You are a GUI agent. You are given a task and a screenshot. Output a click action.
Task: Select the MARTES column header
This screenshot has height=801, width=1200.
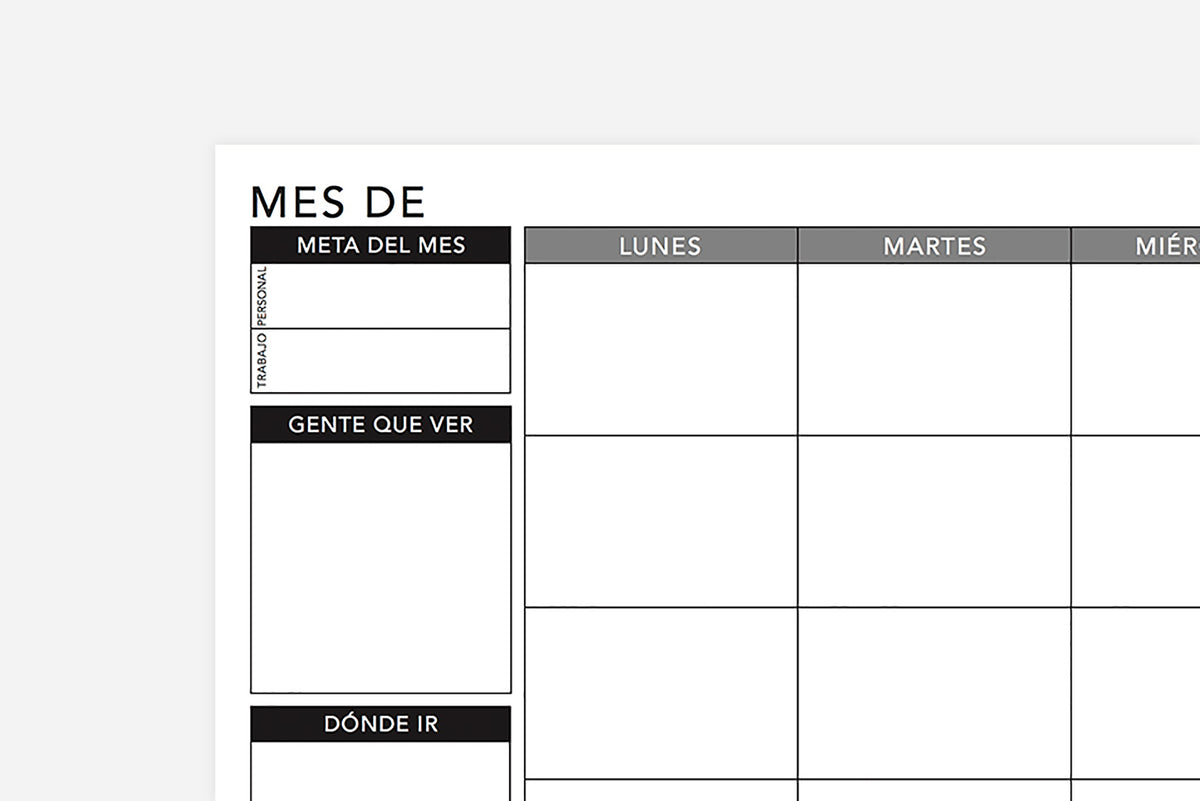[934, 246]
